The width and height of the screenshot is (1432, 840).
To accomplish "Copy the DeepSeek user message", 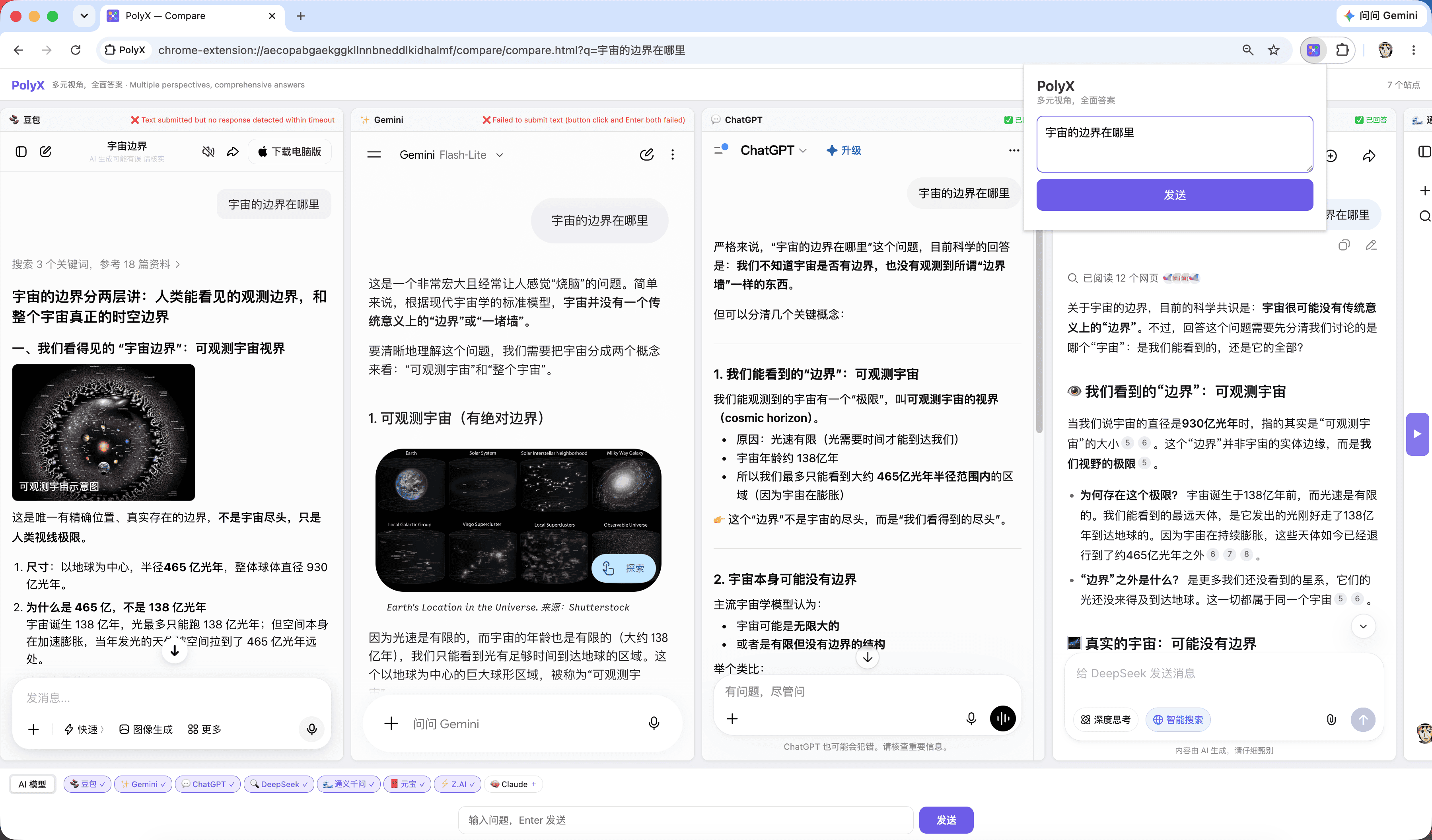I will pyautogui.click(x=1344, y=245).
